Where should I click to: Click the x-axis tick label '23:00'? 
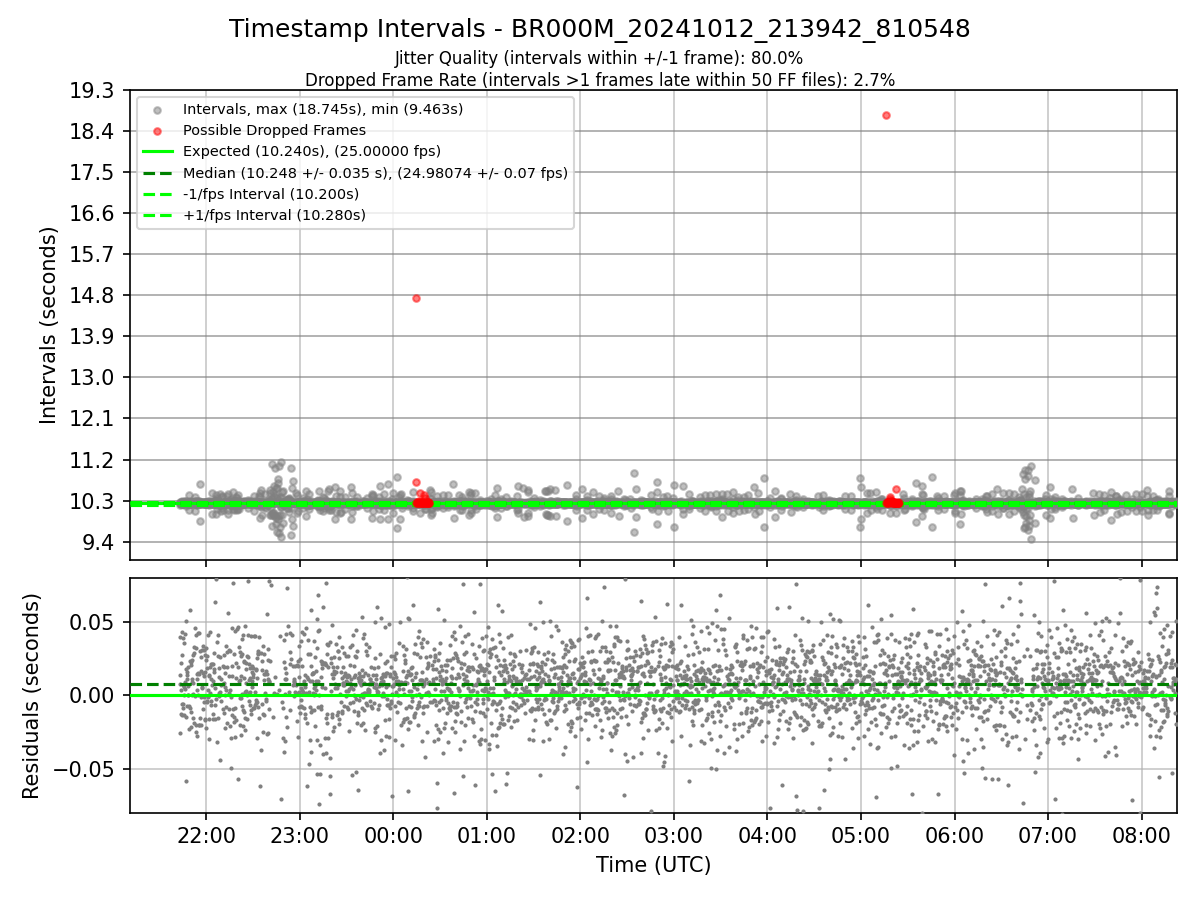pos(300,834)
